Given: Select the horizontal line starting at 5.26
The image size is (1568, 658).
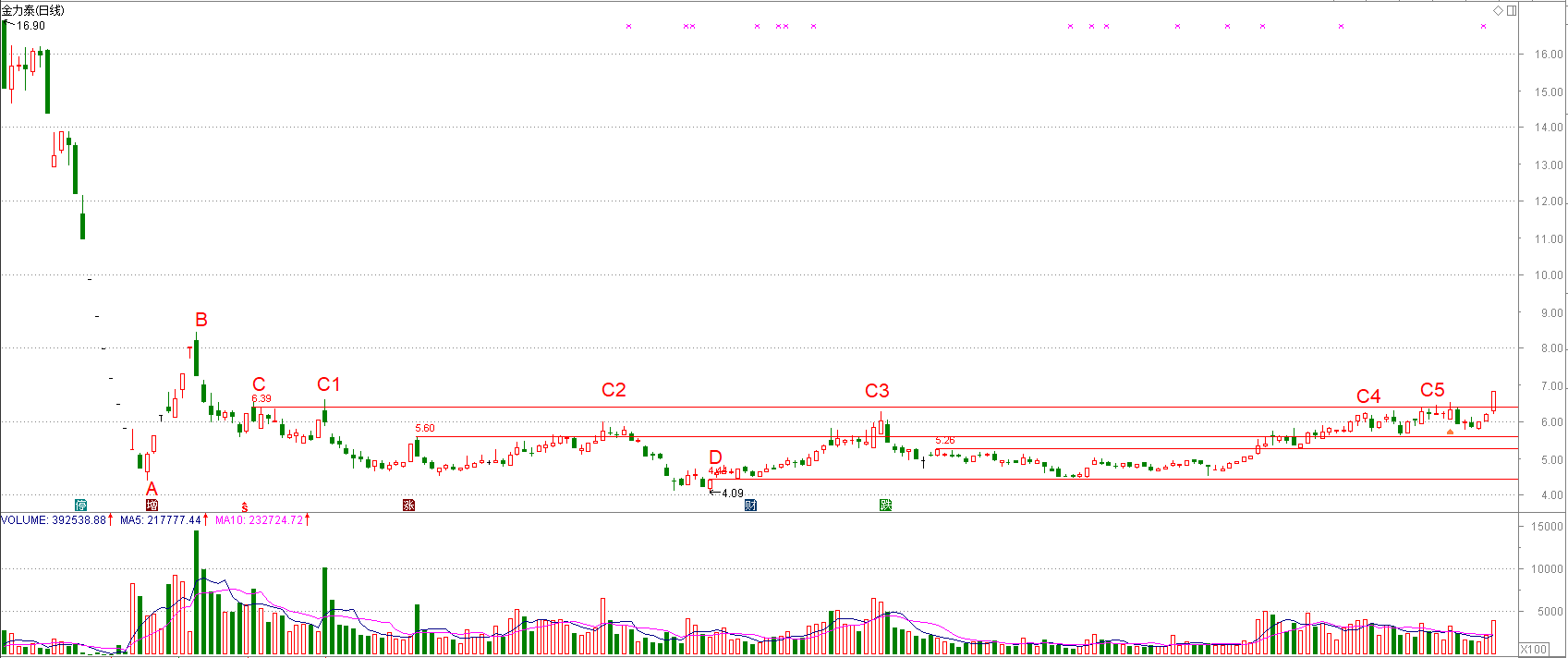Looking at the screenshot, I should [1226, 449].
